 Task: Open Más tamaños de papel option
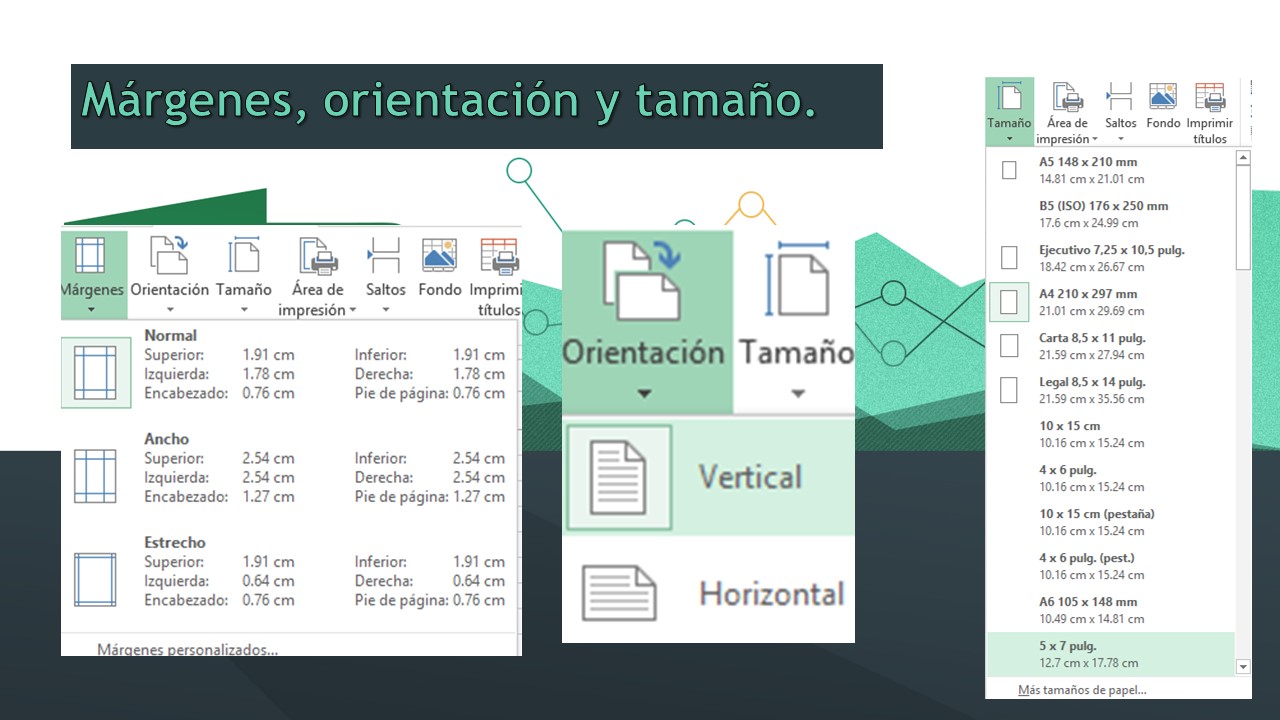1082,690
